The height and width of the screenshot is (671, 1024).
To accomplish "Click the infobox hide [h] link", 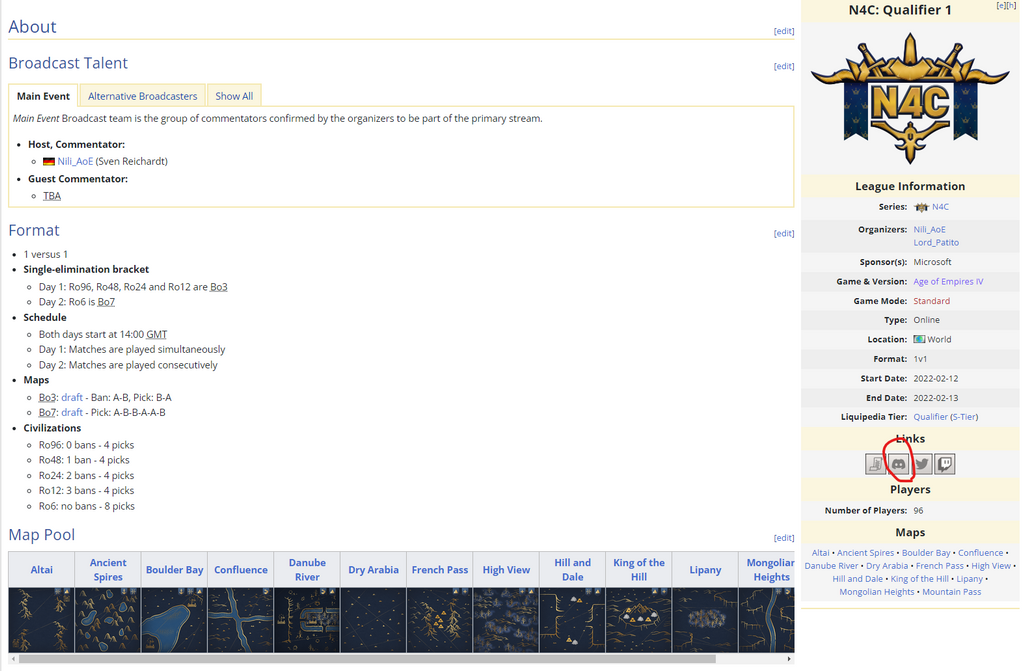I will (1011, 5).
